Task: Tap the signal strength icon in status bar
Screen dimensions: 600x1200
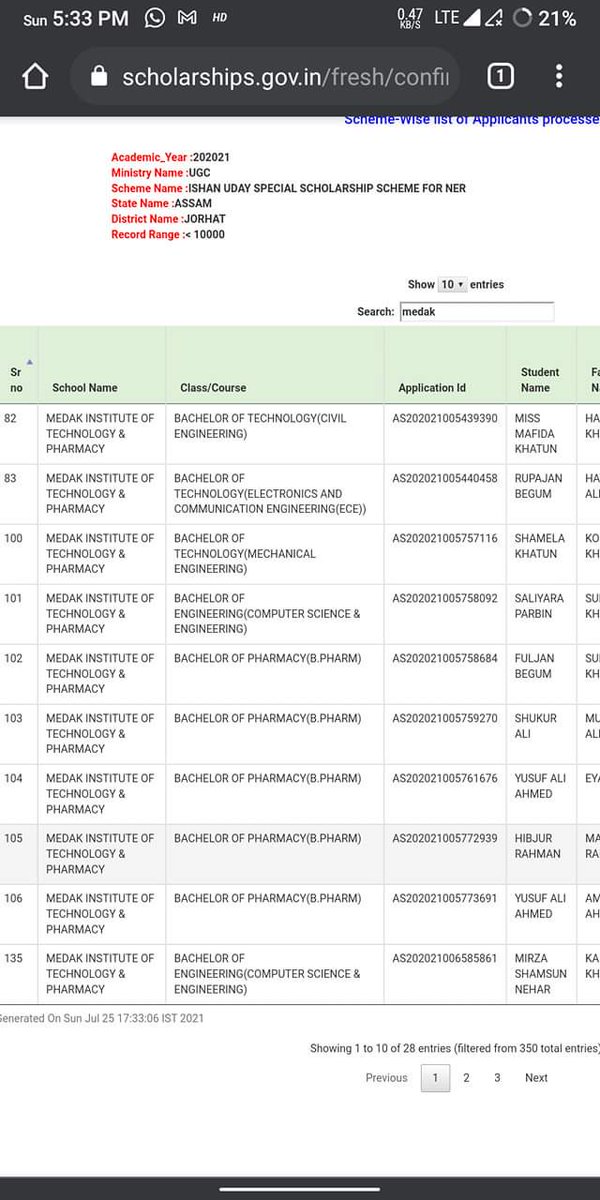Action: [472, 18]
